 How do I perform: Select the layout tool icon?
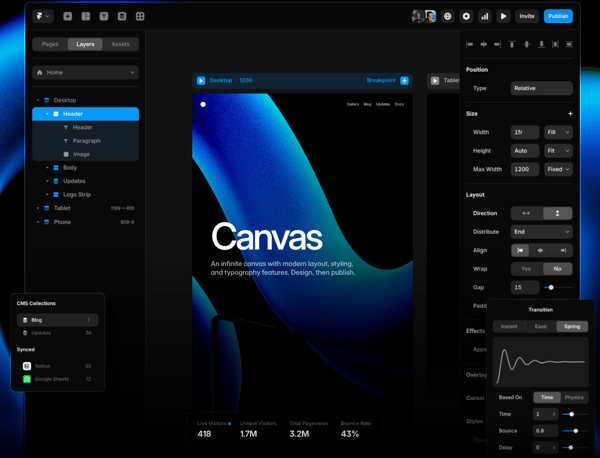[86, 16]
